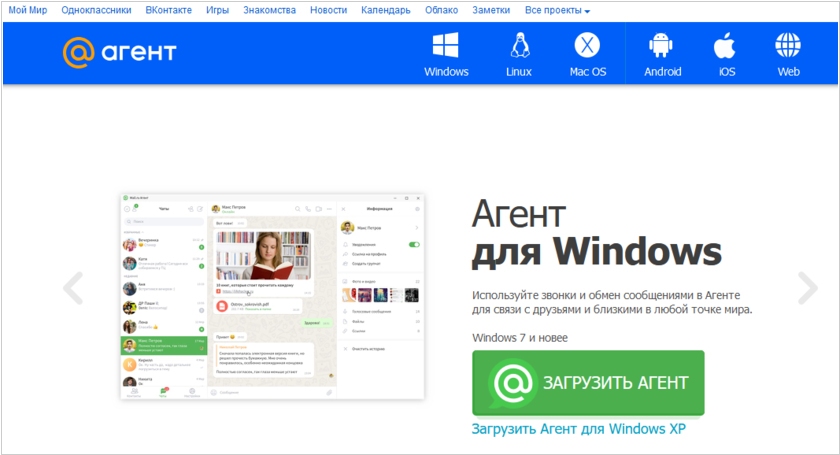Select the Windows platform icon
Viewport: 840px width, 455px height.
tap(446, 45)
